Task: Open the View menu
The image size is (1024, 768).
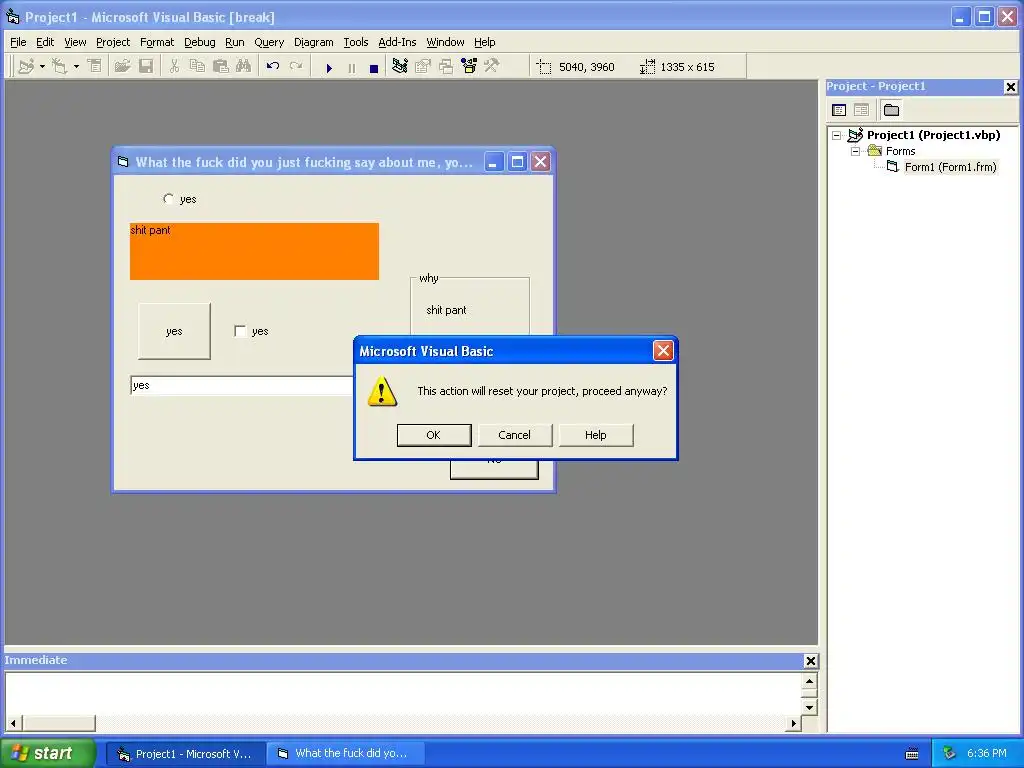Action: pyautogui.click(x=75, y=42)
